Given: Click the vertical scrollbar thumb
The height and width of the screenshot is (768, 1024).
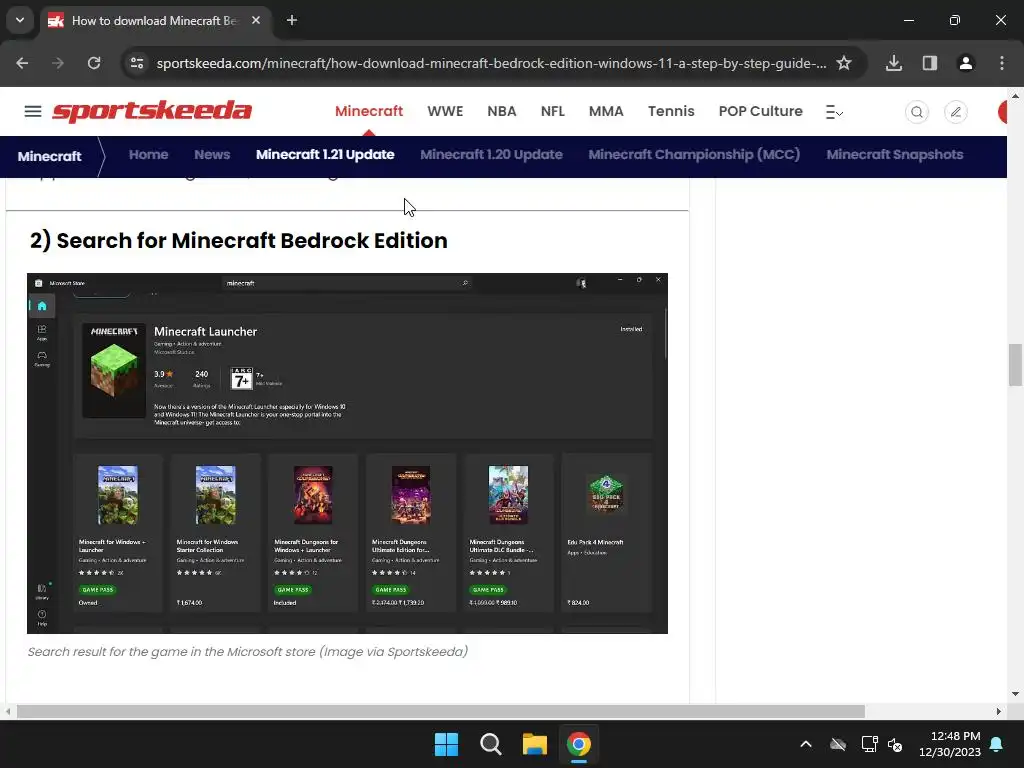Looking at the screenshot, I should tap(1015, 365).
